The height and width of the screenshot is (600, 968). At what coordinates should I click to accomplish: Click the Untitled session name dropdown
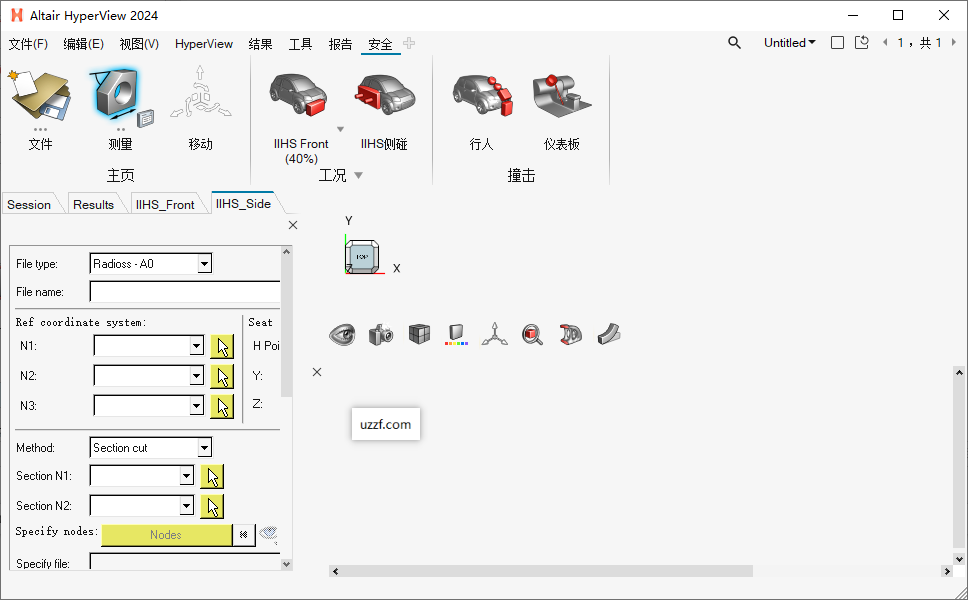(x=789, y=43)
